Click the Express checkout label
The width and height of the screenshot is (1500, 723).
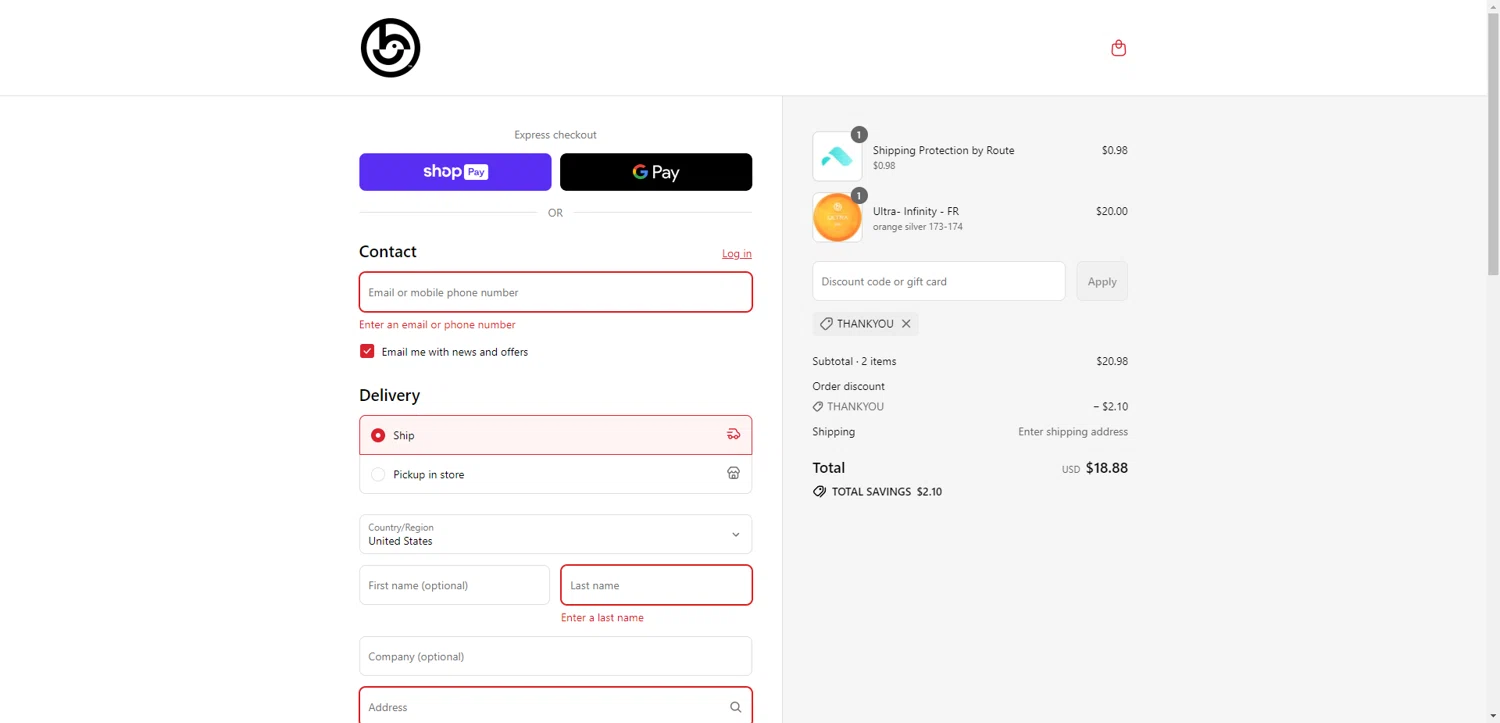[x=555, y=135]
